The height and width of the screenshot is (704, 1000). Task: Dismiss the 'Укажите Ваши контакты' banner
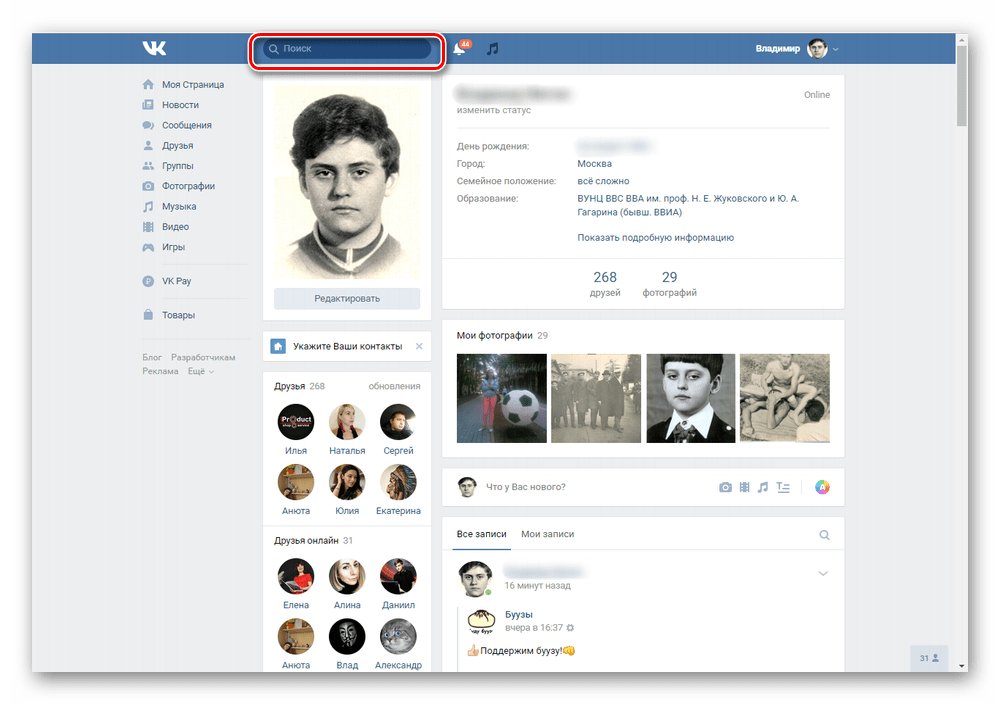point(419,346)
